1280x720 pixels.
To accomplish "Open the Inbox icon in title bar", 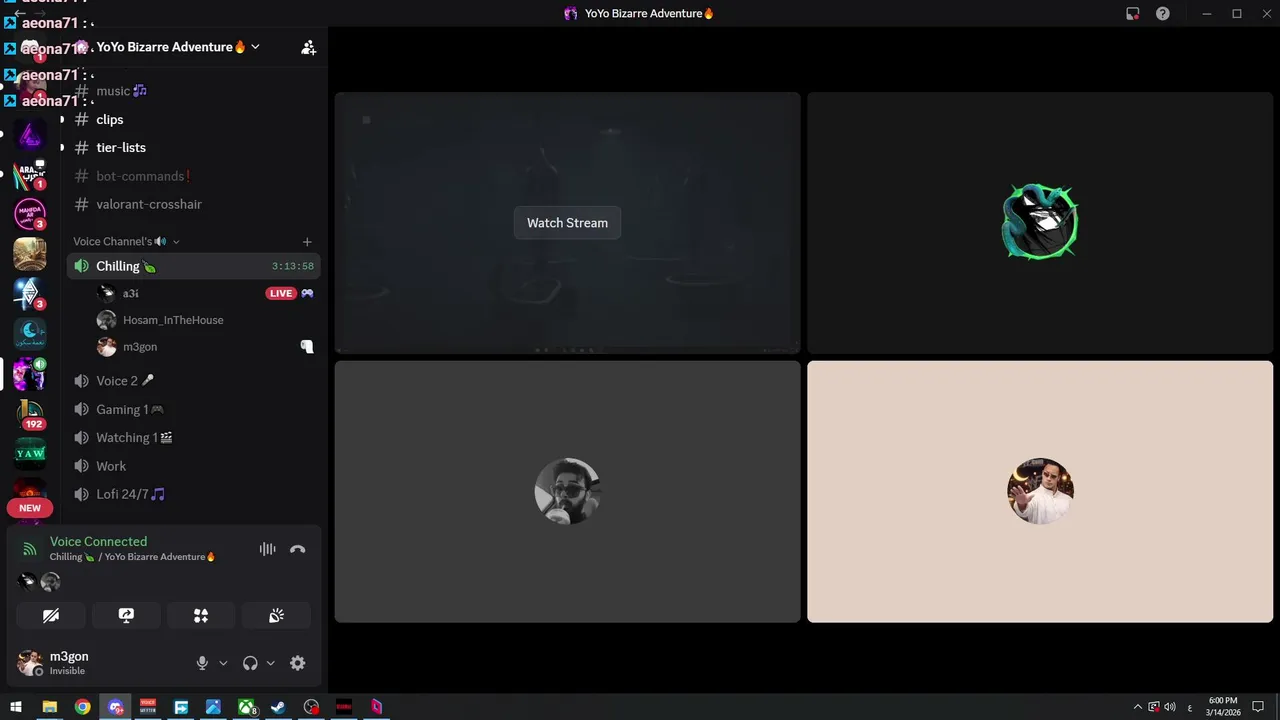I will tap(1132, 14).
